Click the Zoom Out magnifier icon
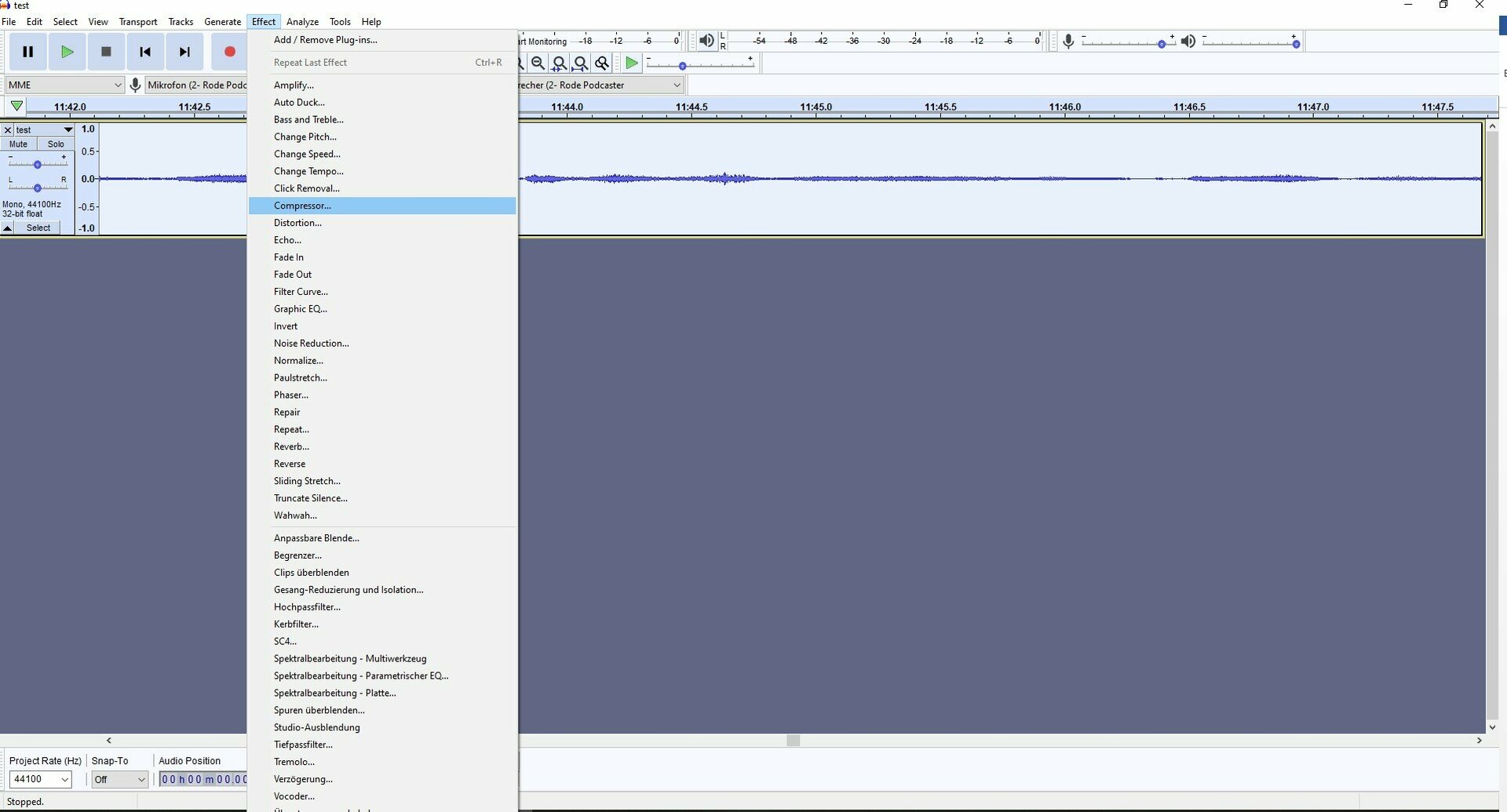Viewport: 1507px width, 812px height. point(538,63)
